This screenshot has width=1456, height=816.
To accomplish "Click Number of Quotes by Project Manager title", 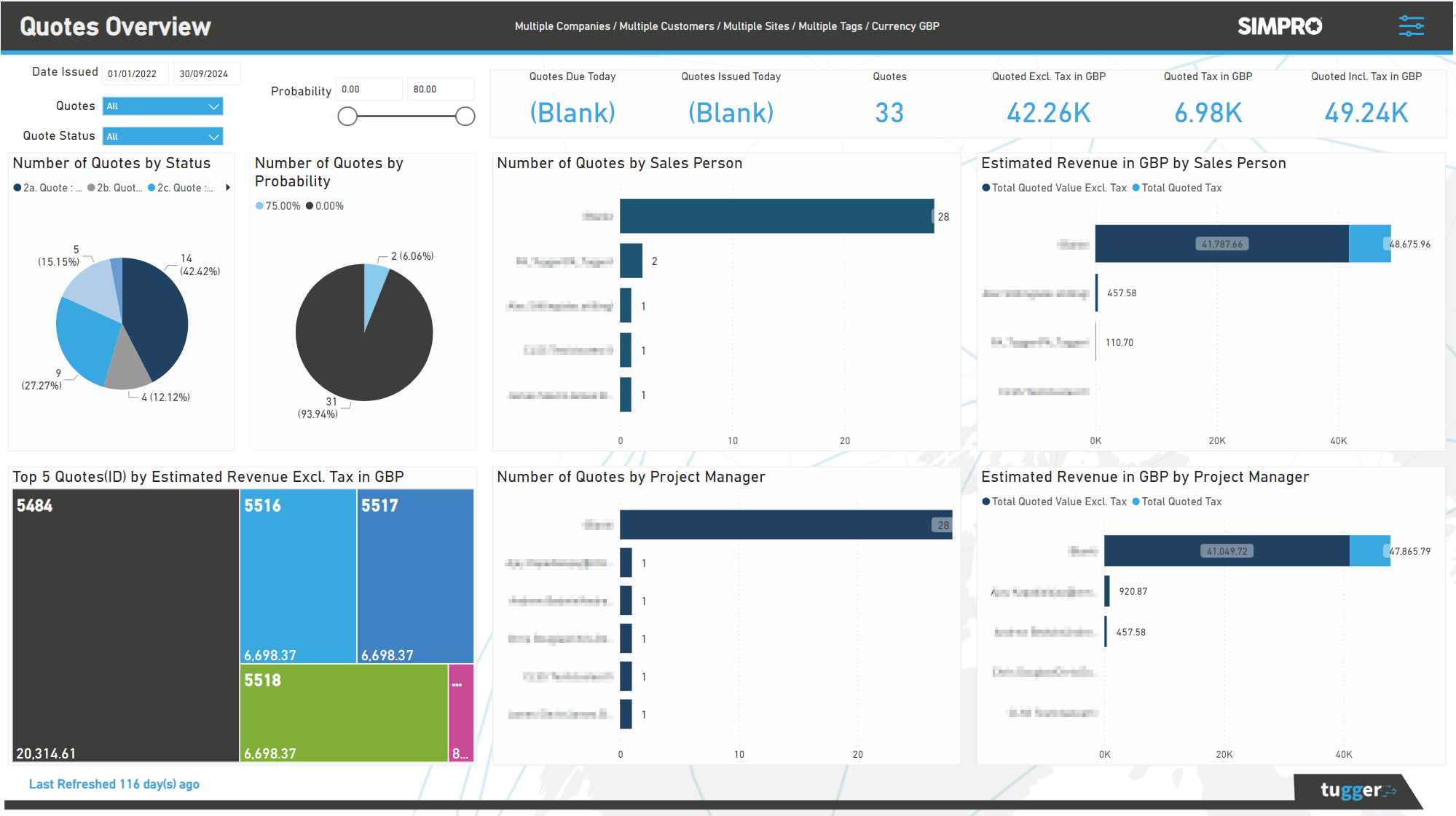I will 631,477.
